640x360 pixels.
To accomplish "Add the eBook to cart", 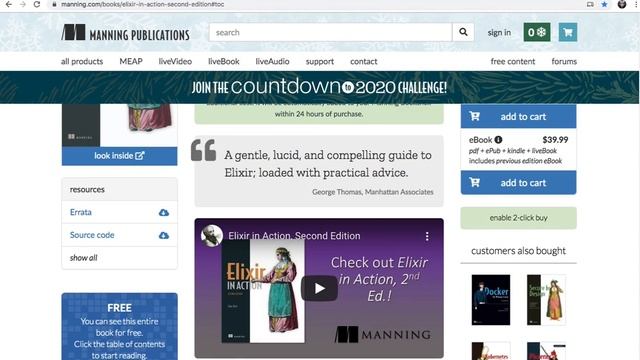I will click(x=518, y=182).
